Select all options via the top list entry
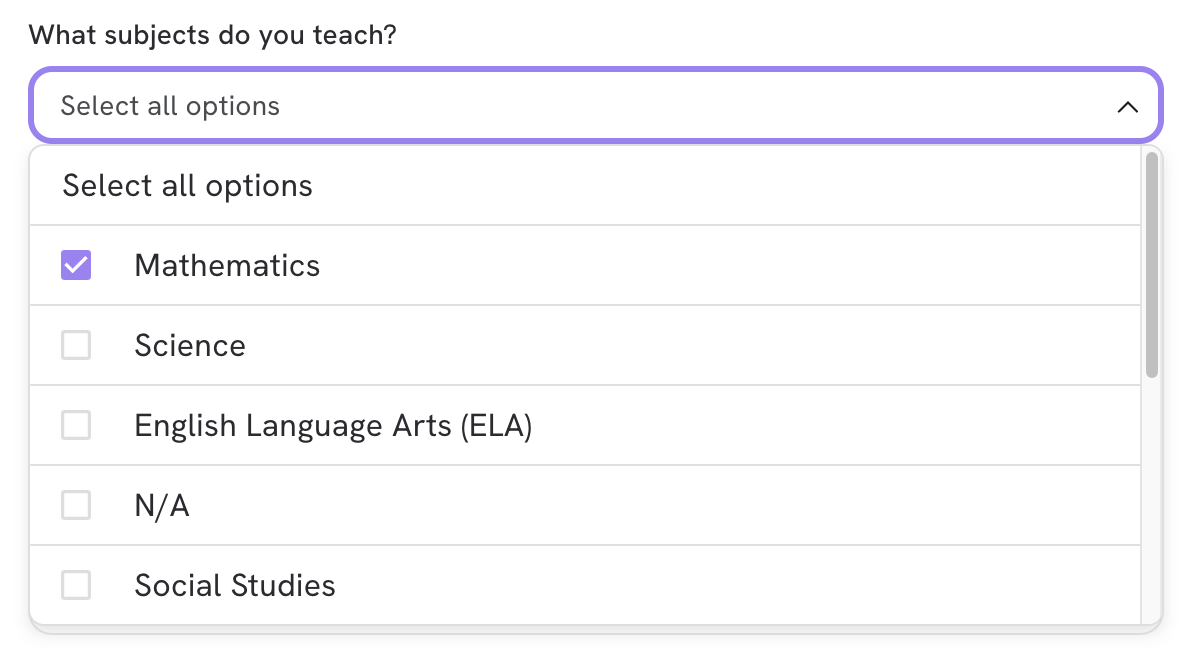This screenshot has height=650, width=1182. click(187, 185)
